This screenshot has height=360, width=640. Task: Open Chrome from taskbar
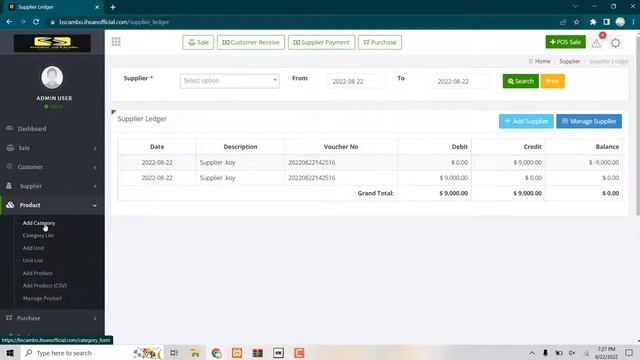pos(216,353)
